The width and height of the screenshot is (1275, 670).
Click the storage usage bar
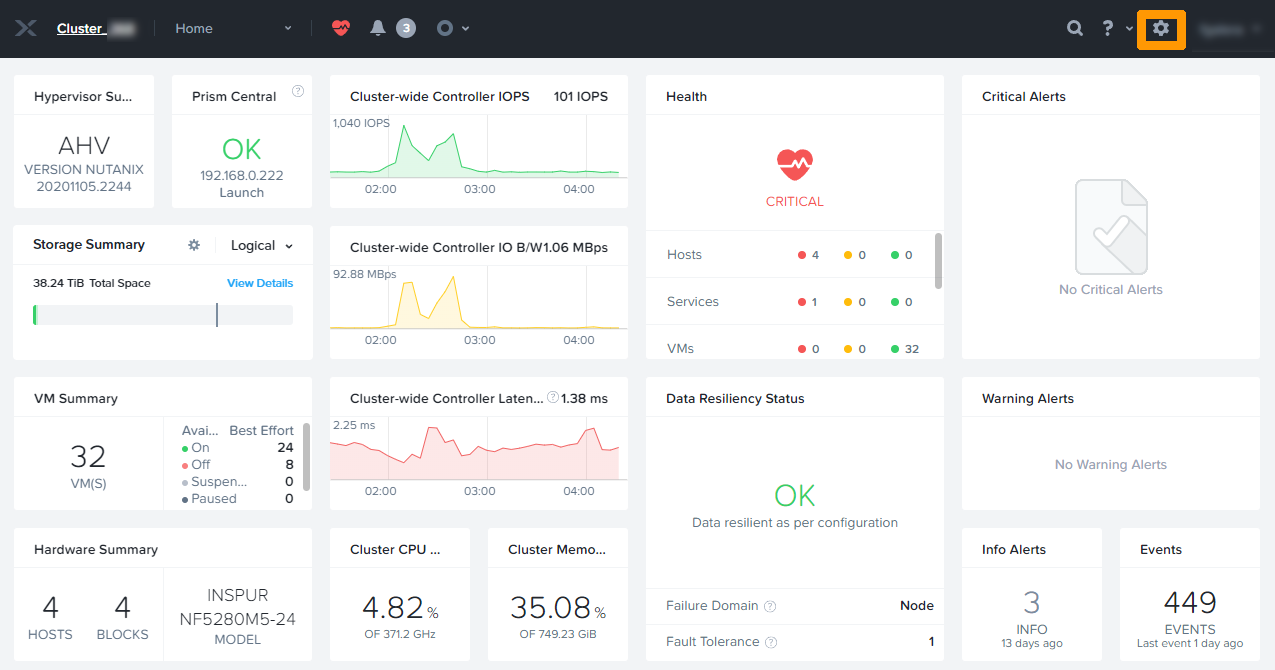163,315
